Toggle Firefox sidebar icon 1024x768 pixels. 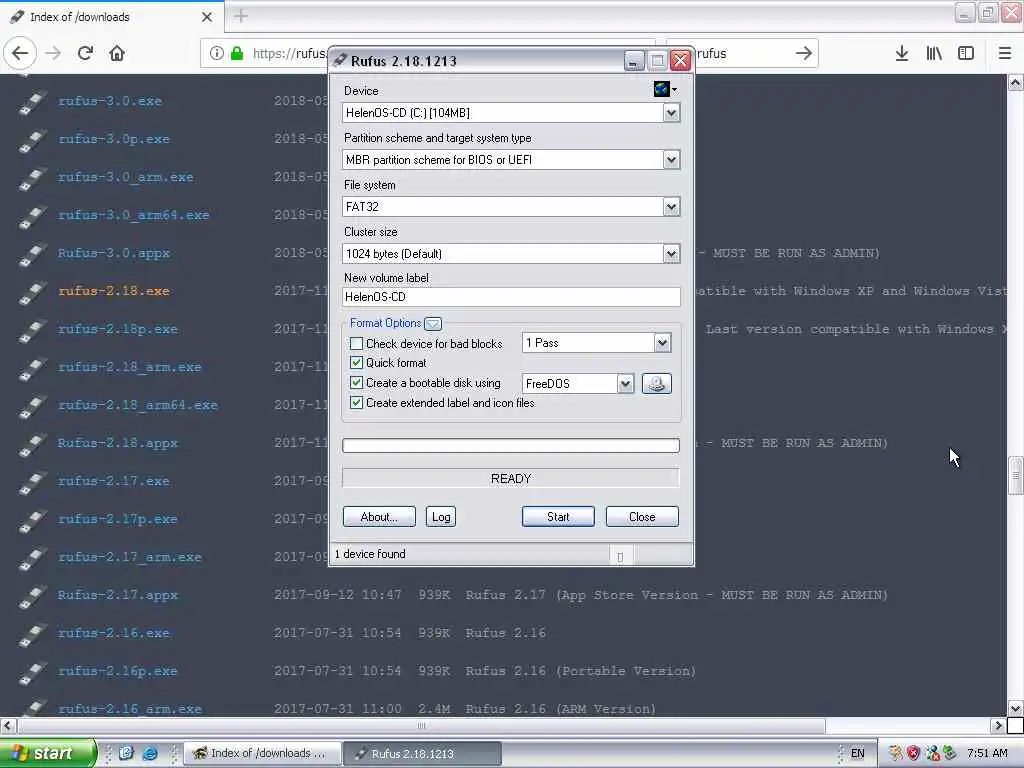point(966,53)
